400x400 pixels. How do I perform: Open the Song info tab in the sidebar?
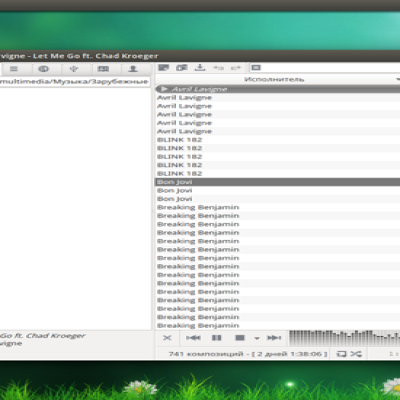click(103, 69)
